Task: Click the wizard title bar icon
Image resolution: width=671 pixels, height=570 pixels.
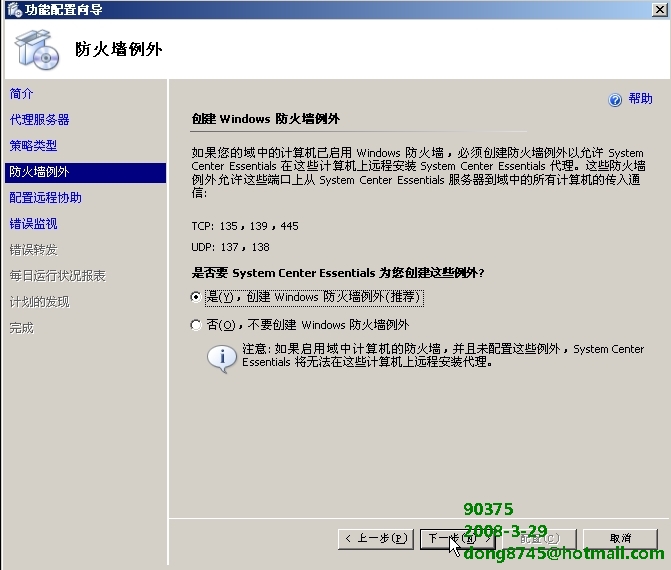Action: pyautogui.click(x=14, y=9)
